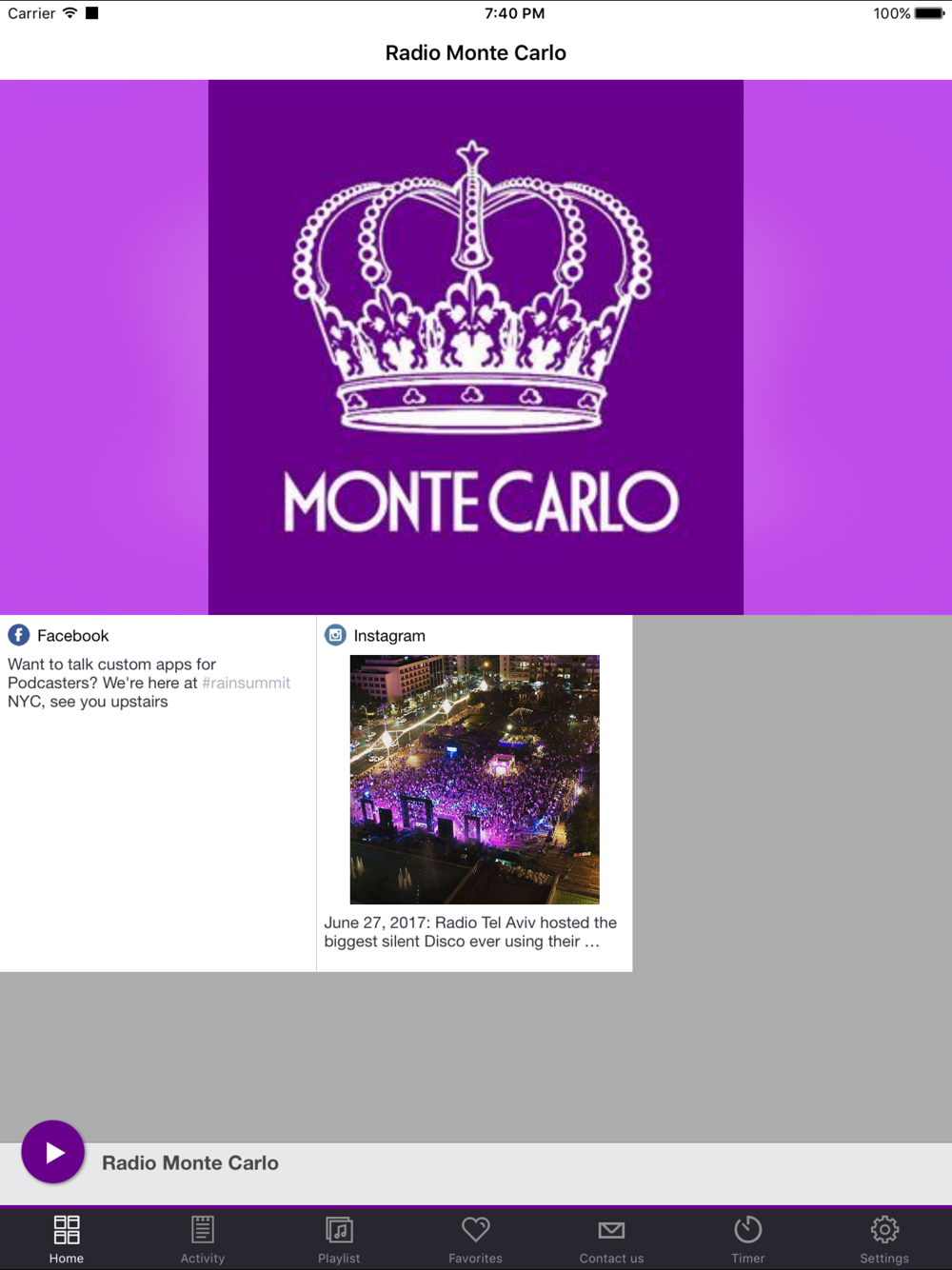
Task: Open the Favorites heart icon
Action: coord(475,1229)
